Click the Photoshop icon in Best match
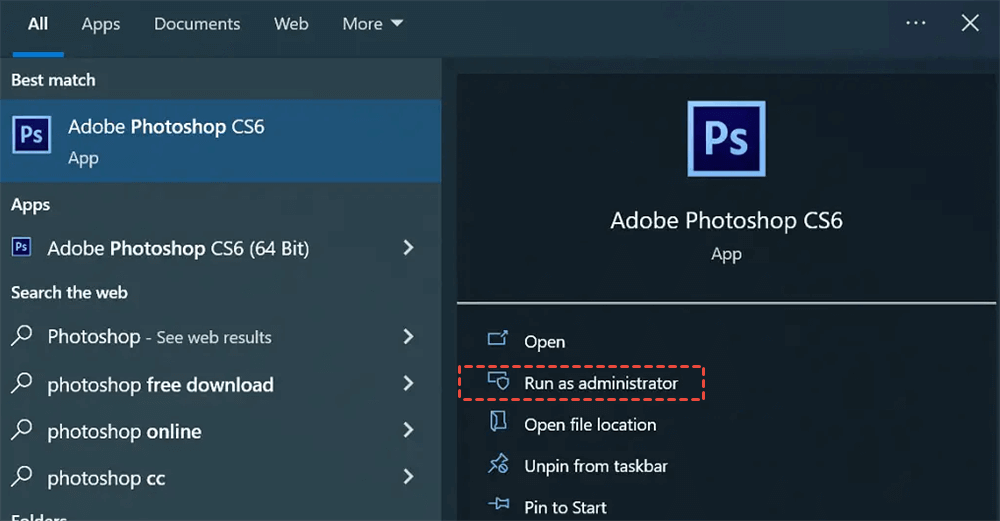The image size is (1000, 521). (x=31, y=135)
